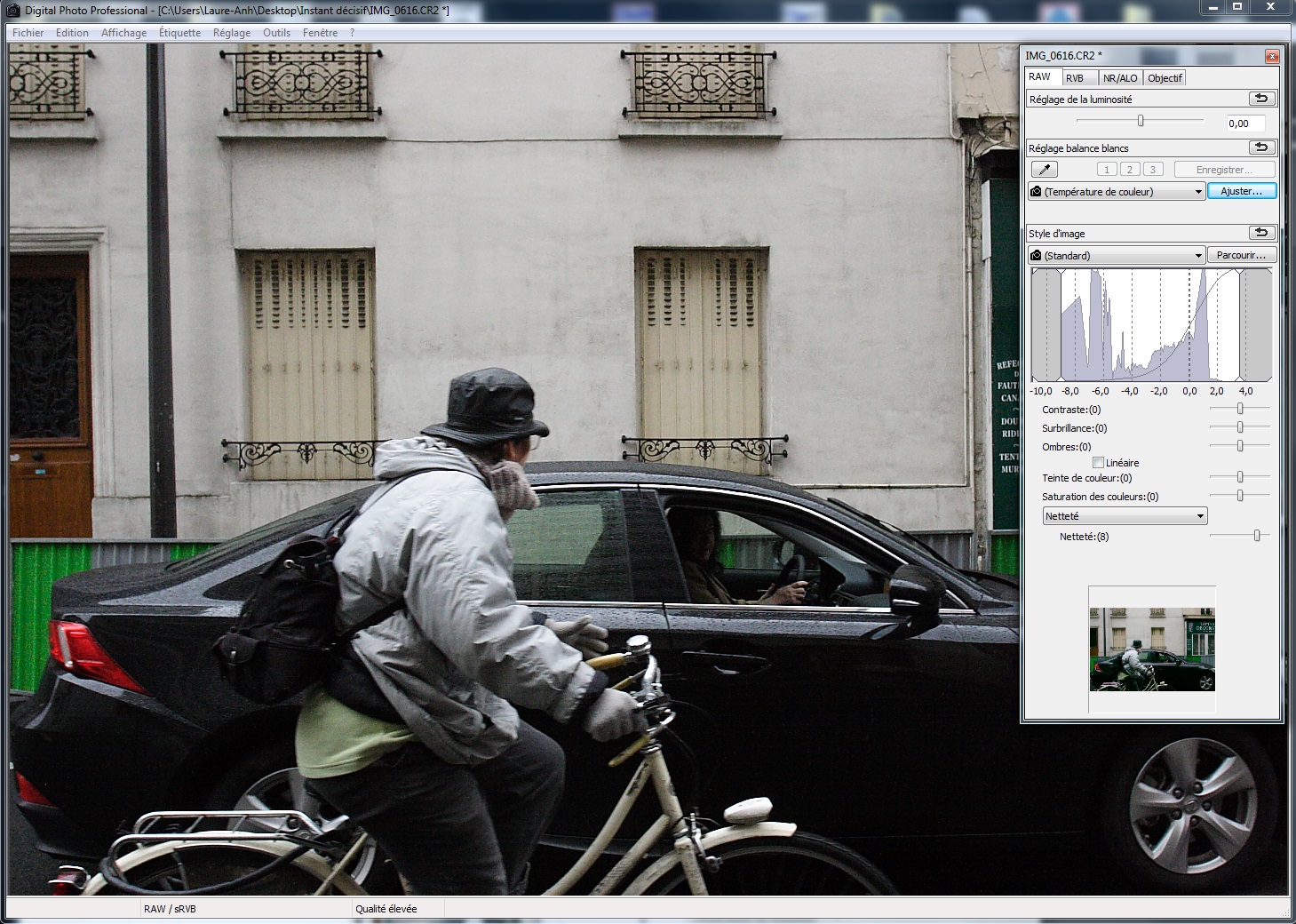1296x924 pixels.
Task: Click the Netteté:(8) label
Action: 1084,537
